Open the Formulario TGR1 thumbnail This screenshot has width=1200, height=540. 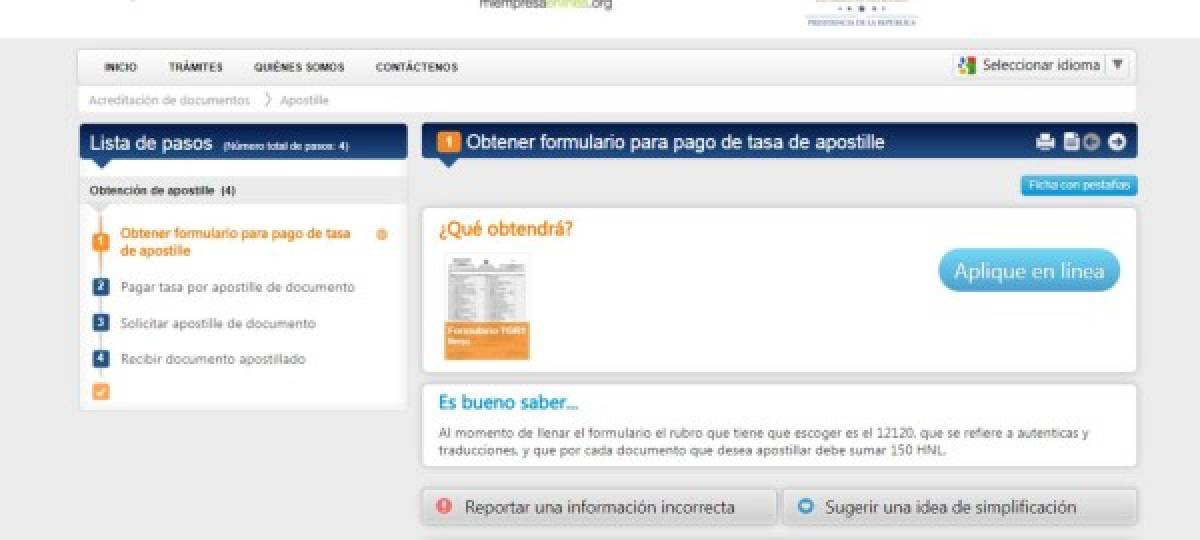click(x=487, y=306)
